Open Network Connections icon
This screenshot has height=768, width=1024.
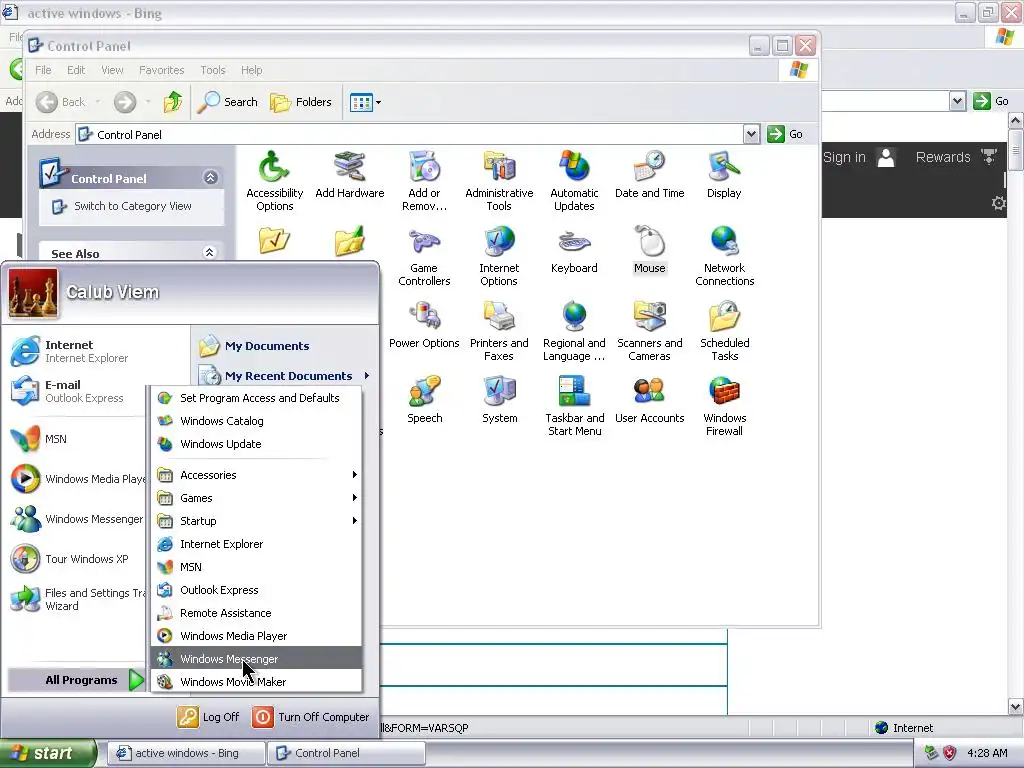(x=724, y=256)
